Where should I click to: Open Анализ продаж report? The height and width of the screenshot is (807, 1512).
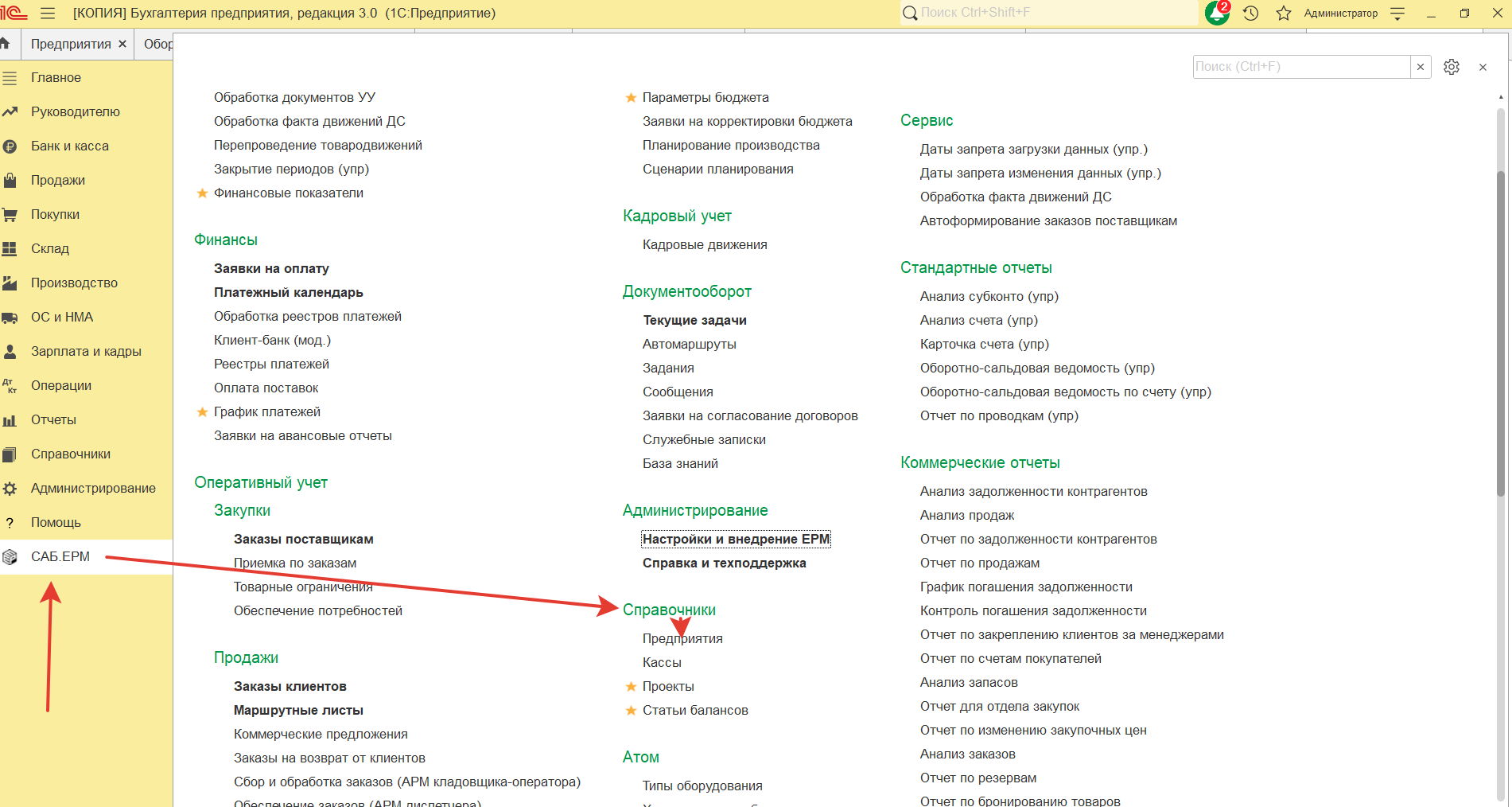pos(967,516)
